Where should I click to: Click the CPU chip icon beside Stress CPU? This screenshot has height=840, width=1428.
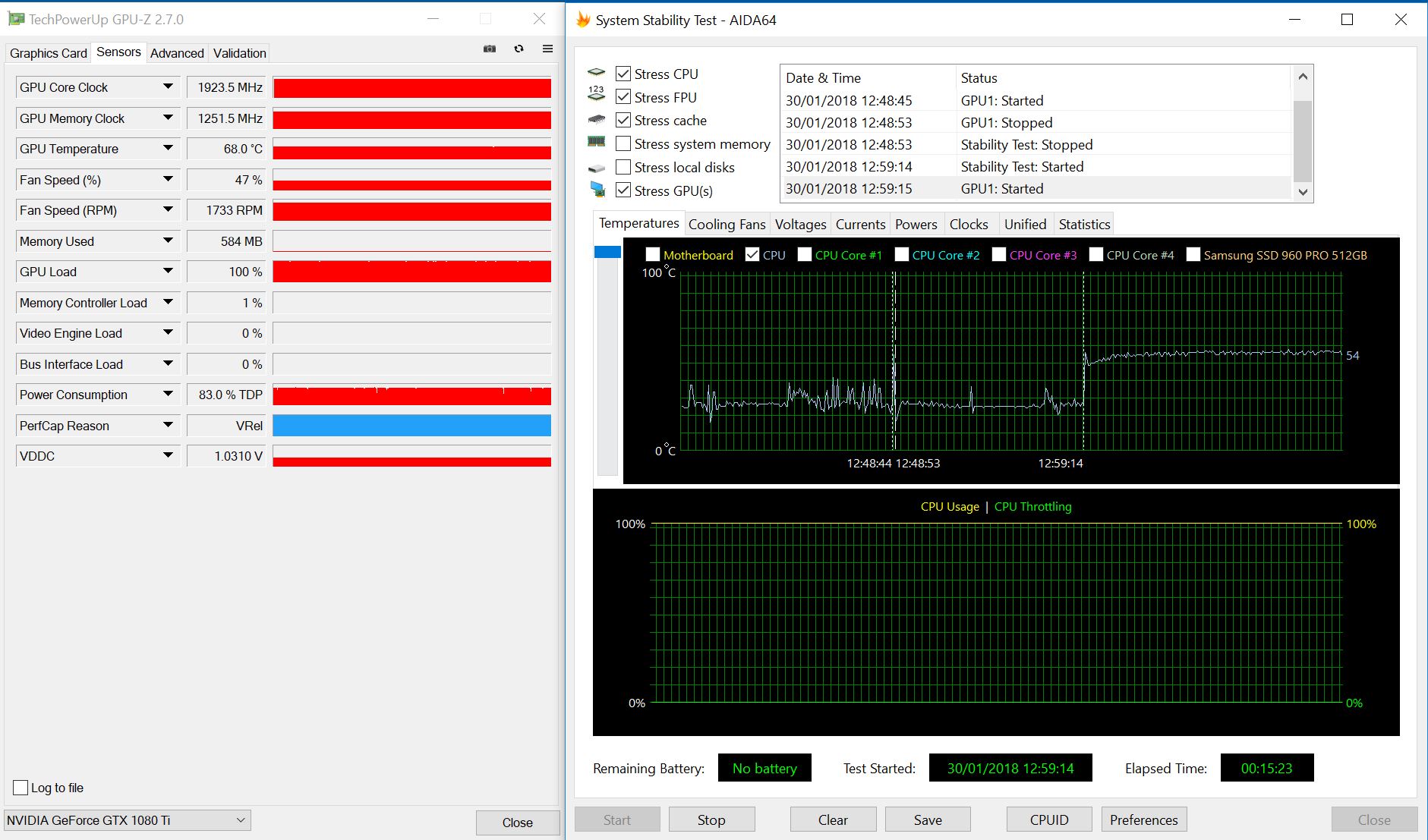[x=597, y=73]
